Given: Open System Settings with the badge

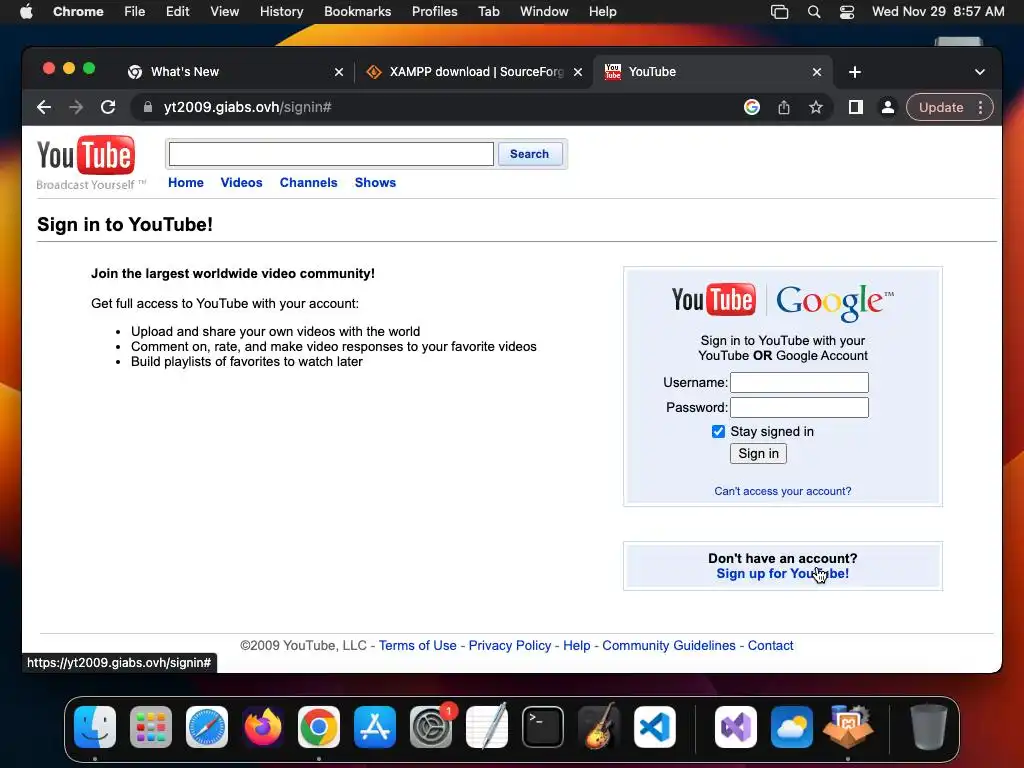Looking at the screenshot, I should coord(431,727).
